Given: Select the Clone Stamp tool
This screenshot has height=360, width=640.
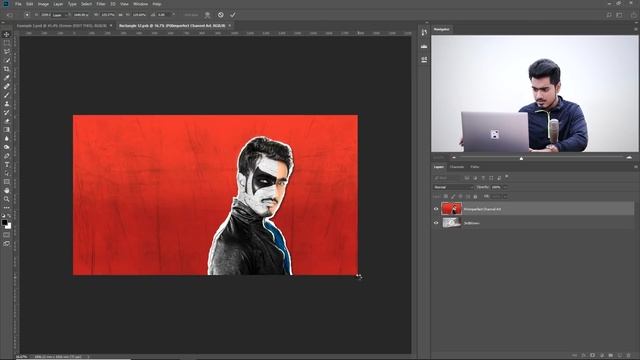Looking at the screenshot, I should point(7,104).
